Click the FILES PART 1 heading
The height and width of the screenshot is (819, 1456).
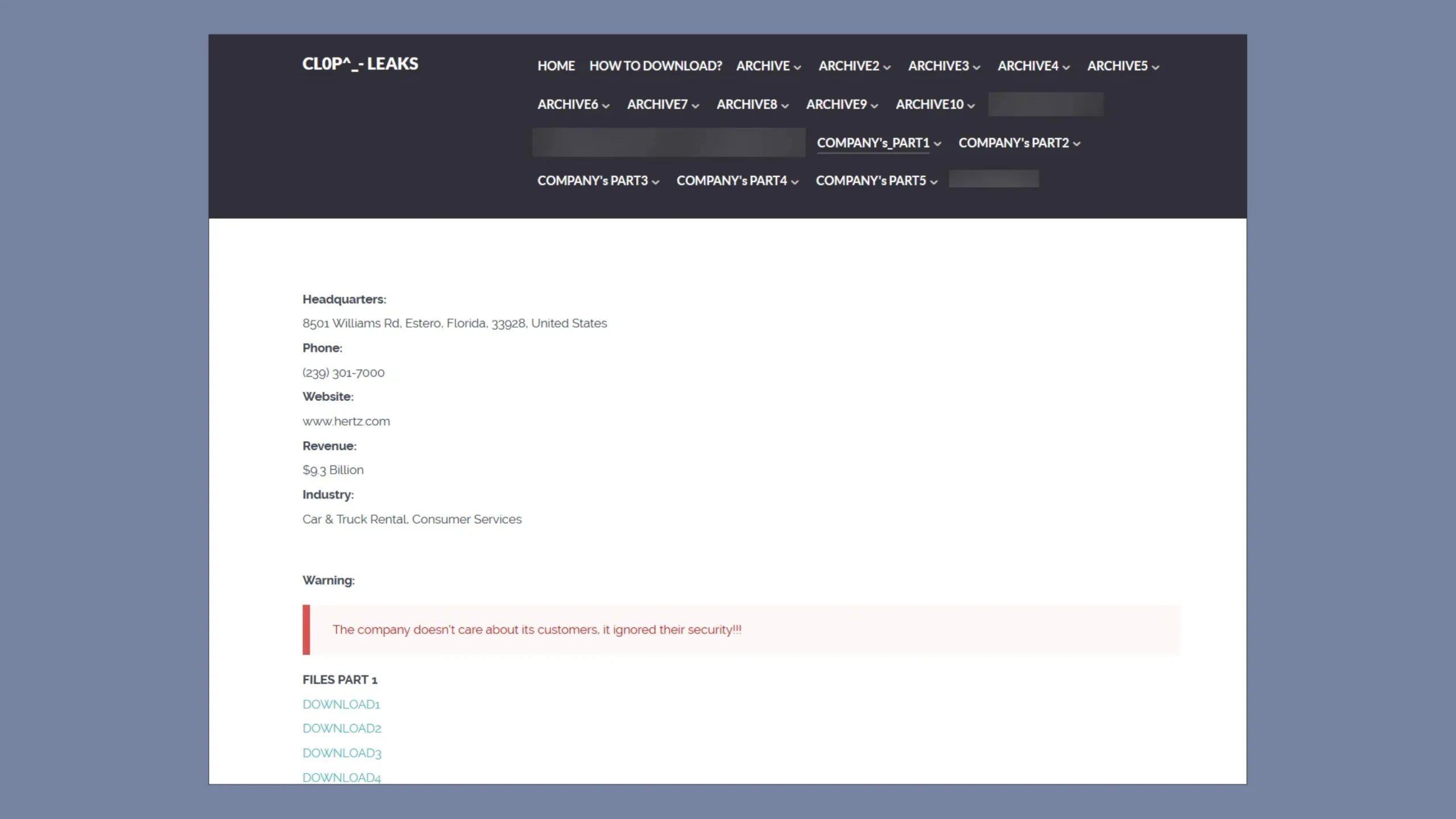click(x=340, y=680)
